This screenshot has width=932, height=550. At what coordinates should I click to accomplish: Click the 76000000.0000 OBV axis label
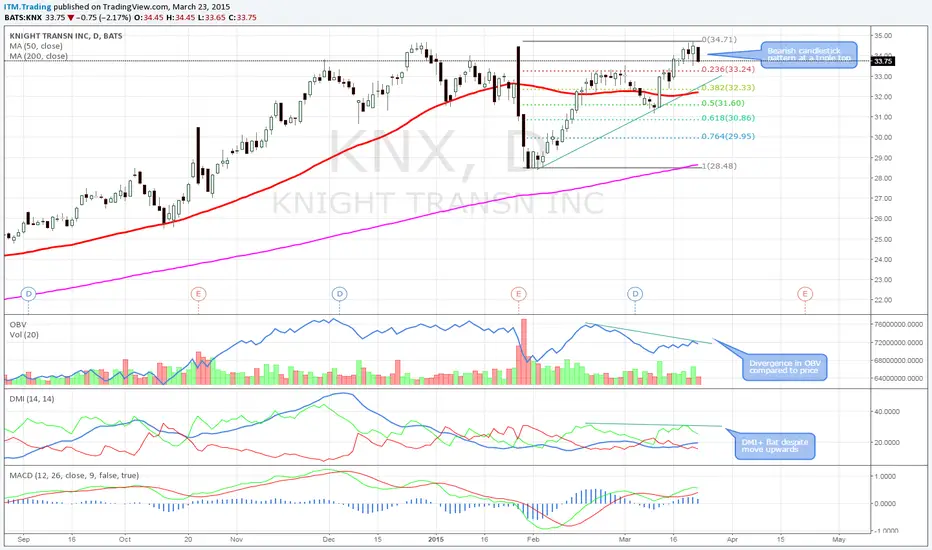(x=898, y=324)
